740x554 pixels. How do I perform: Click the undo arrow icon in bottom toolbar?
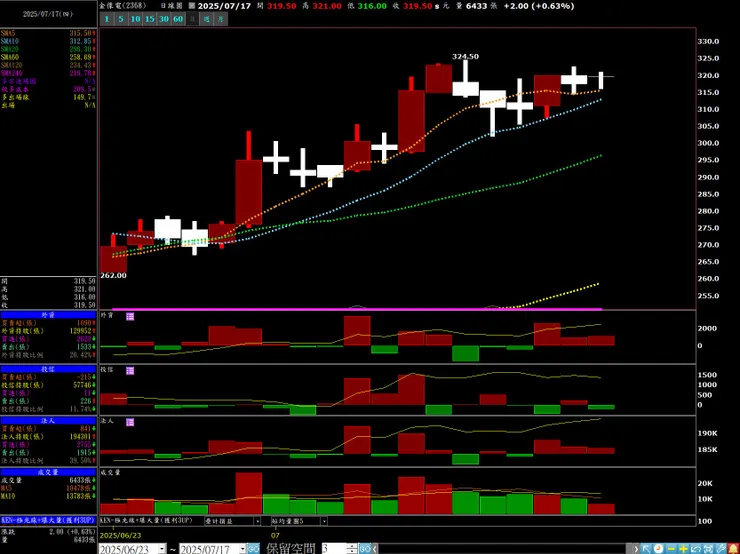[696, 549]
